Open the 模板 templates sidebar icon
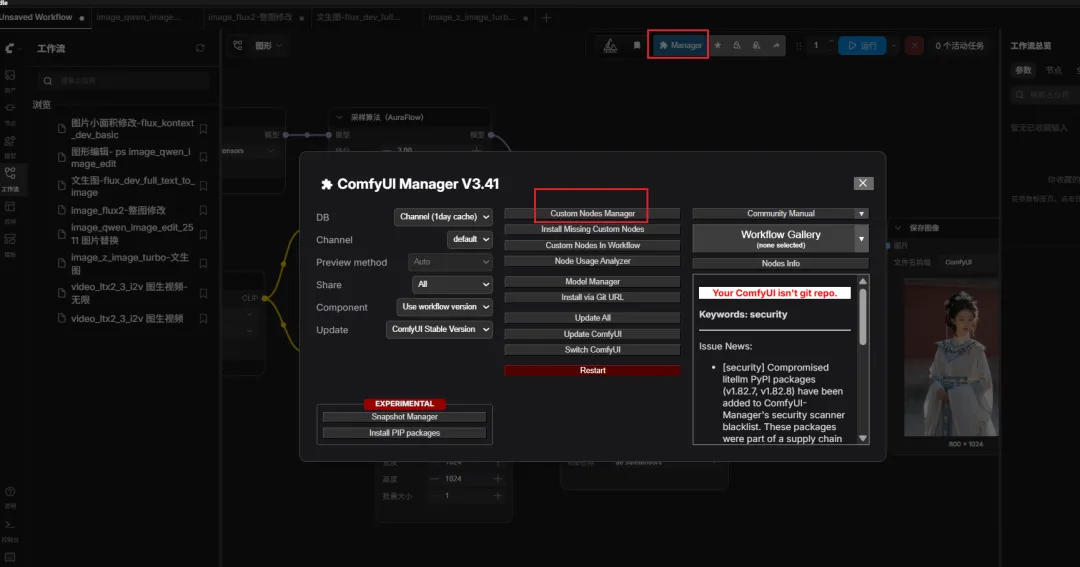Screen dimensions: 1080x567 click(x=10, y=239)
